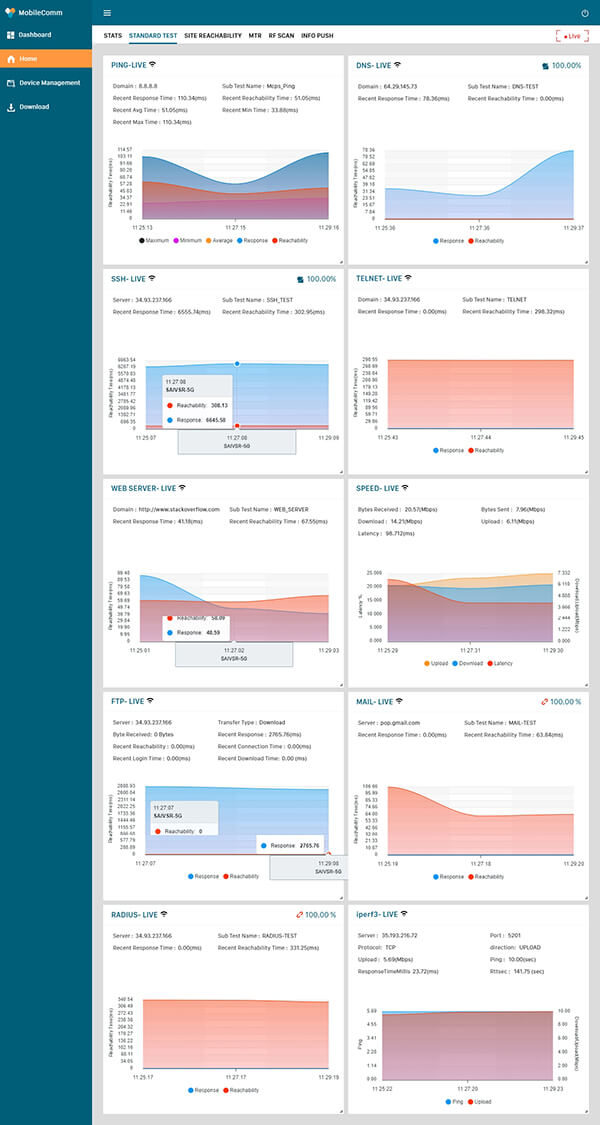Click the hamburger menu icon in header
The image size is (600, 1125).
[x=108, y=13]
